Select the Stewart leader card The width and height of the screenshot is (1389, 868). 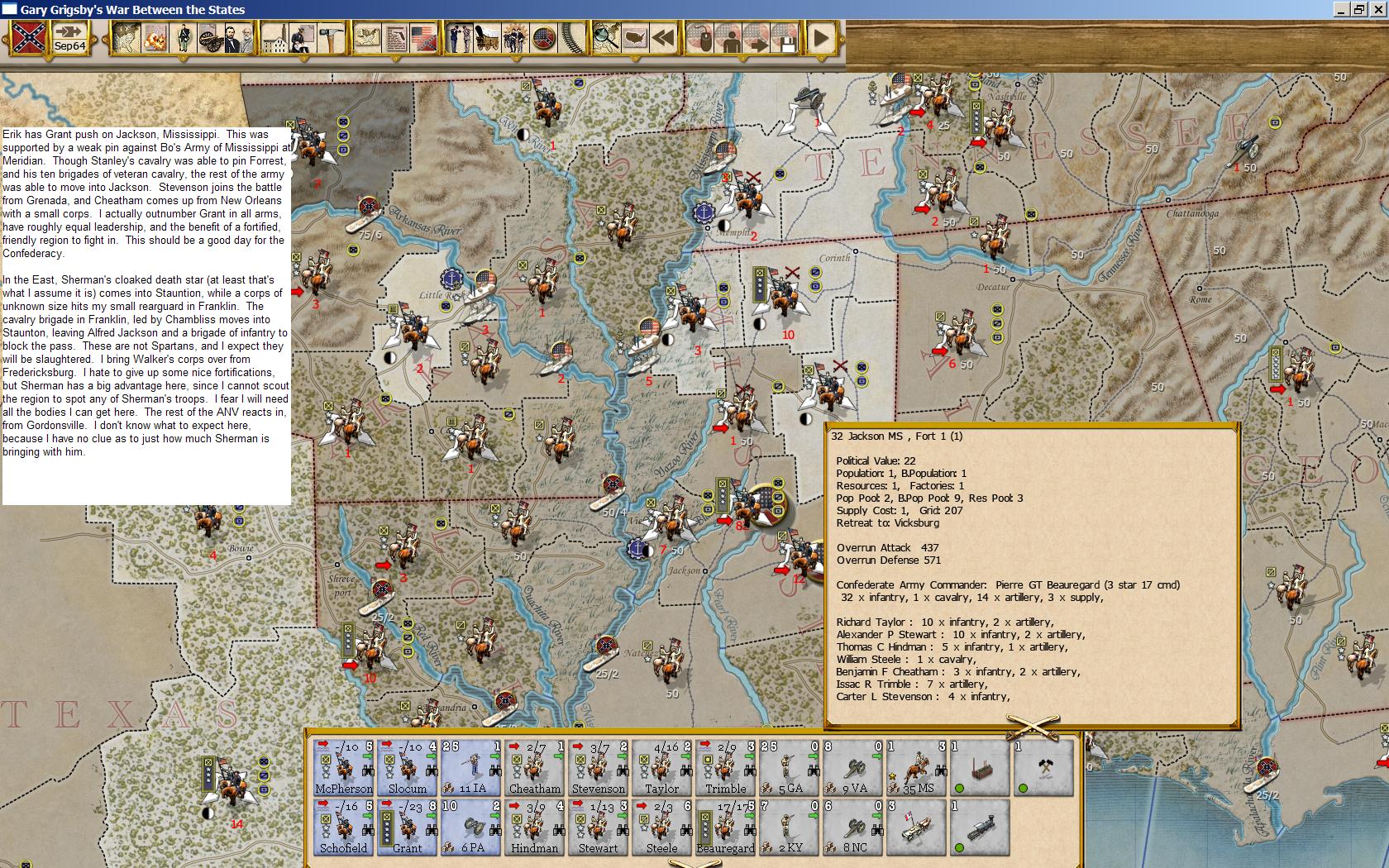pos(599,827)
